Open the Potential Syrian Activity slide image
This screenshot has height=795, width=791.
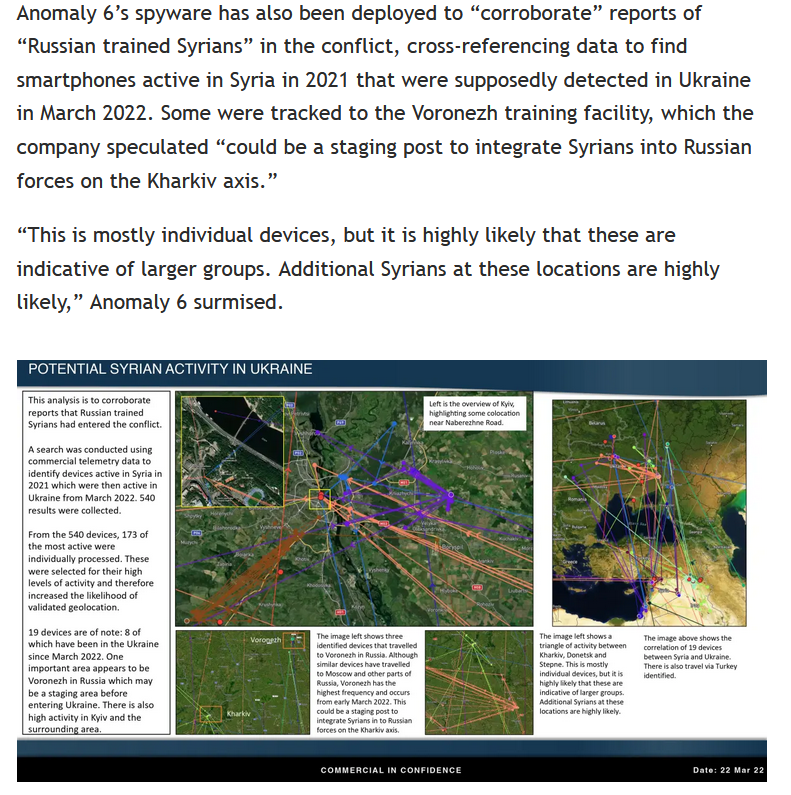click(391, 570)
